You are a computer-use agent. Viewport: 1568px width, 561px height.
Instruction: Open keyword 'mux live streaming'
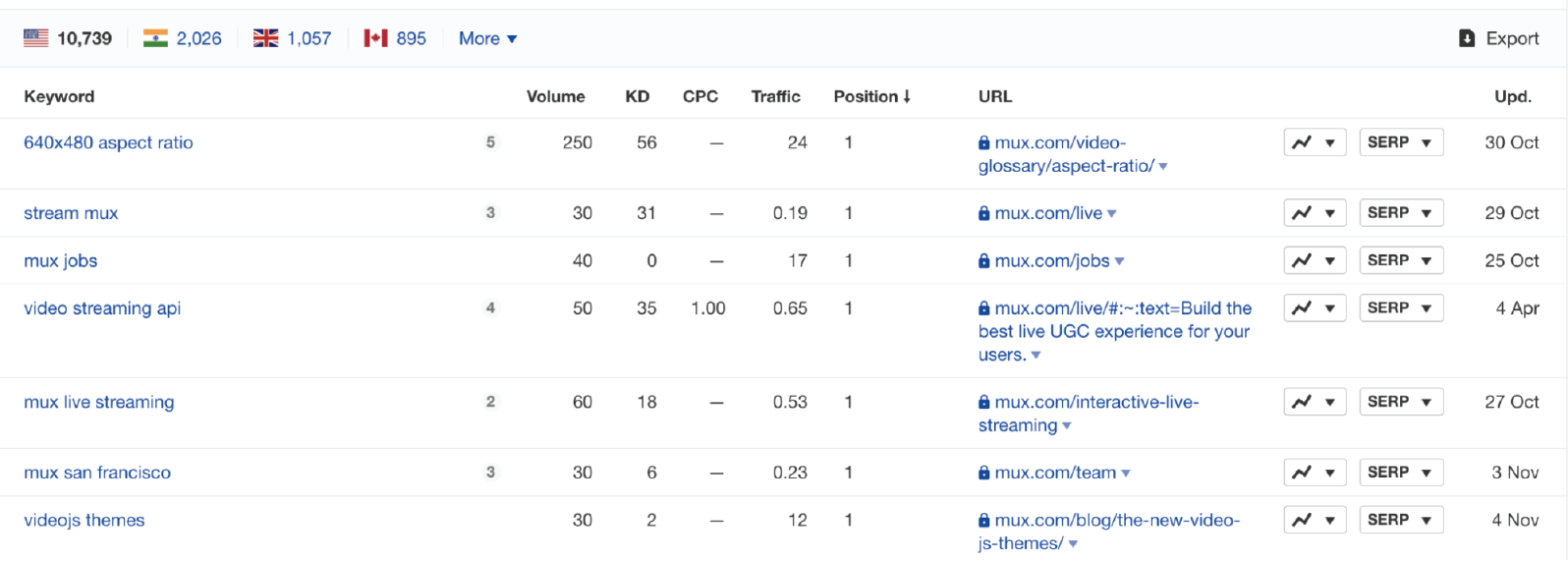[x=99, y=402]
